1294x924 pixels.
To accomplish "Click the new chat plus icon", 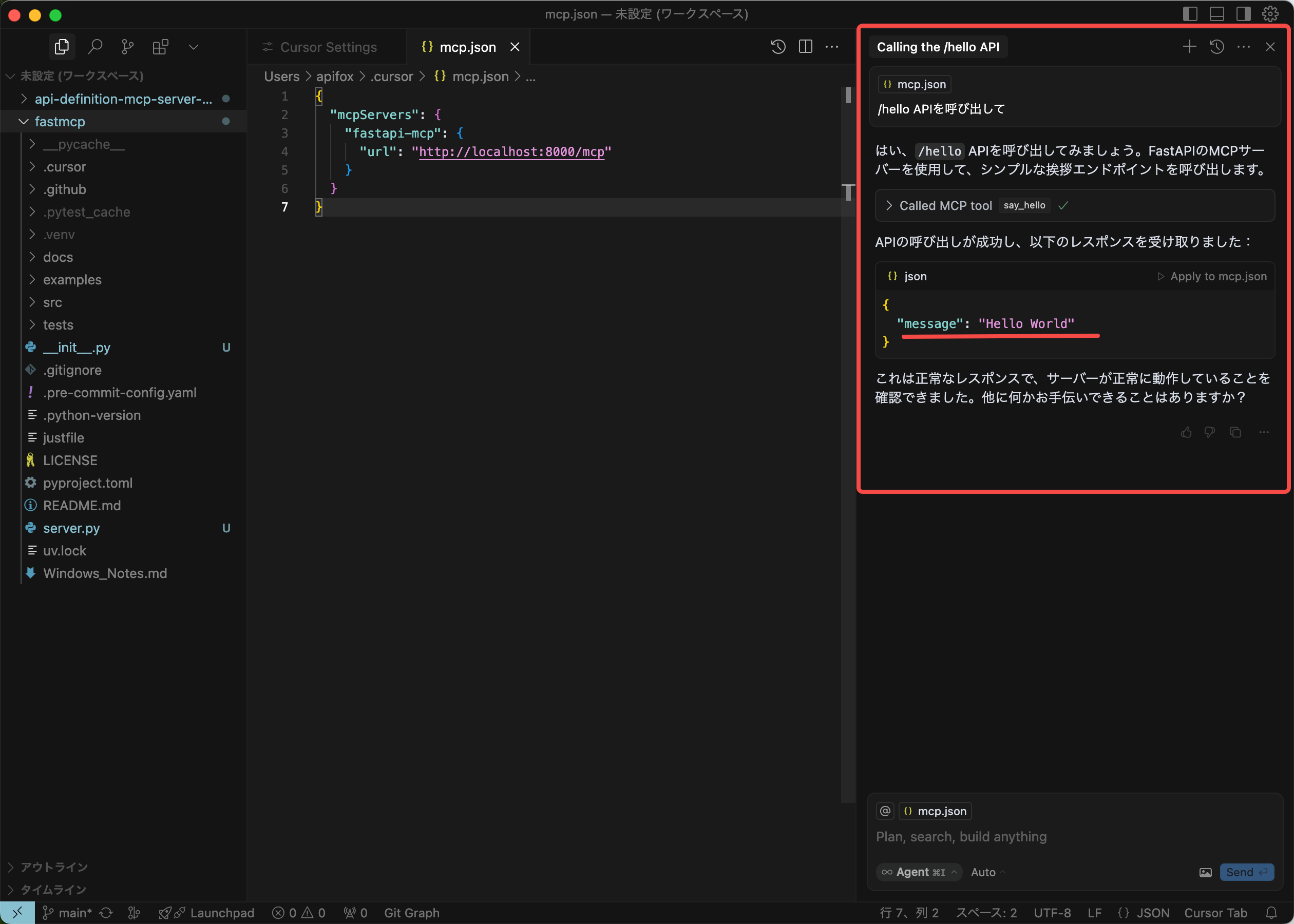I will pos(1189,47).
